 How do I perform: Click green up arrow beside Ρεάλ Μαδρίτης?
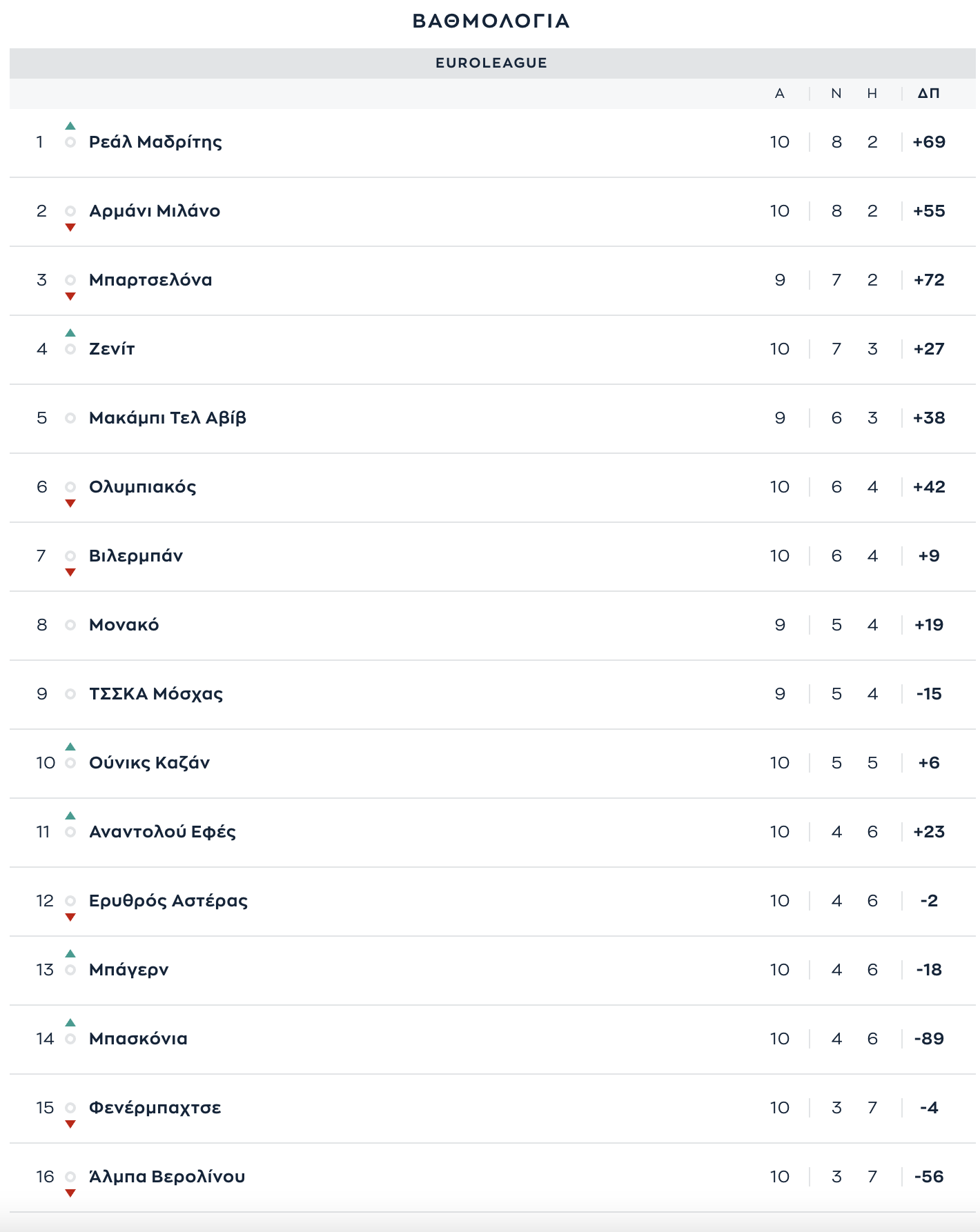pyautogui.click(x=70, y=126)
